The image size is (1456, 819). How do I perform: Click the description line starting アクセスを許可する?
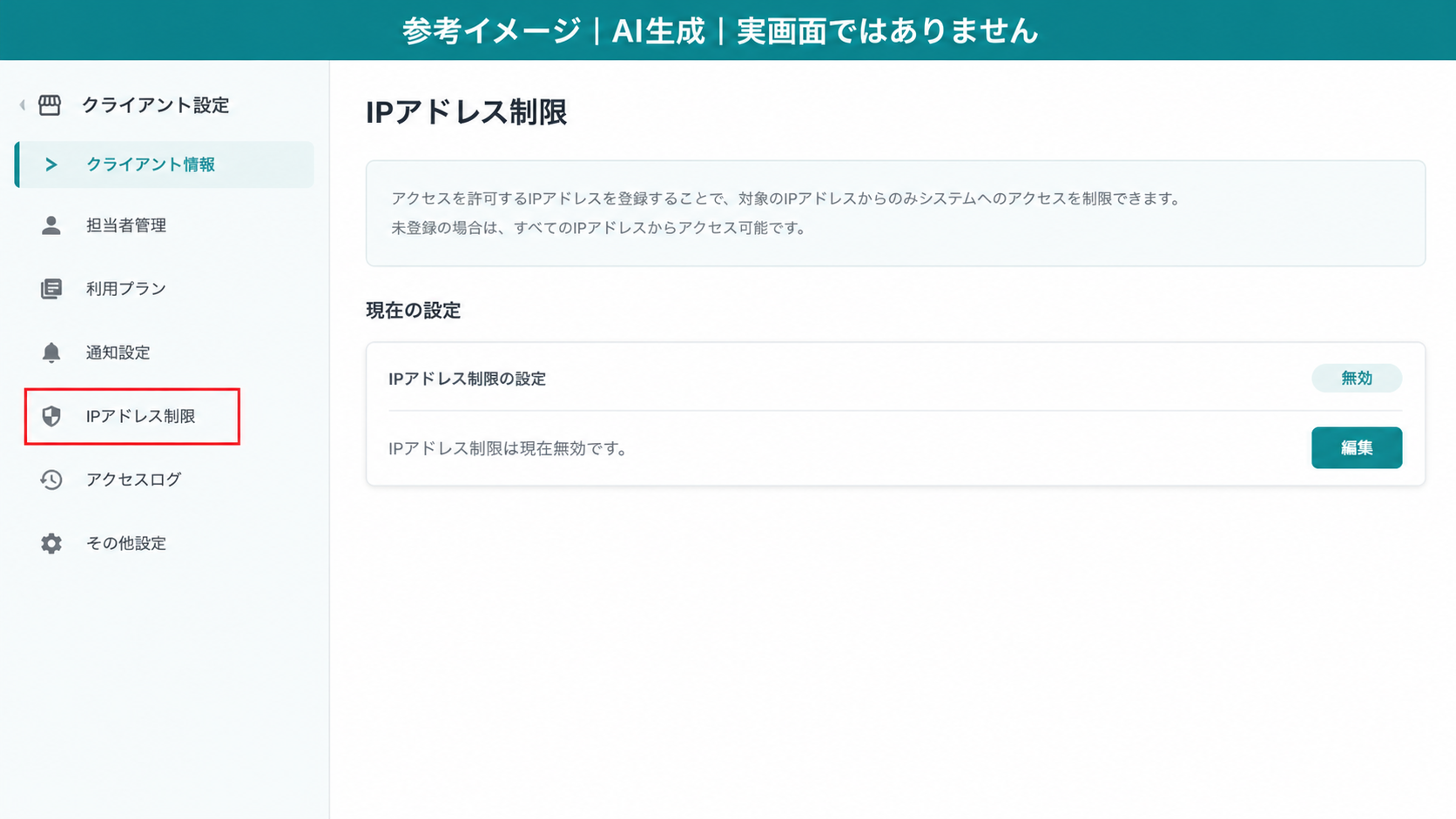coord(787,198)
